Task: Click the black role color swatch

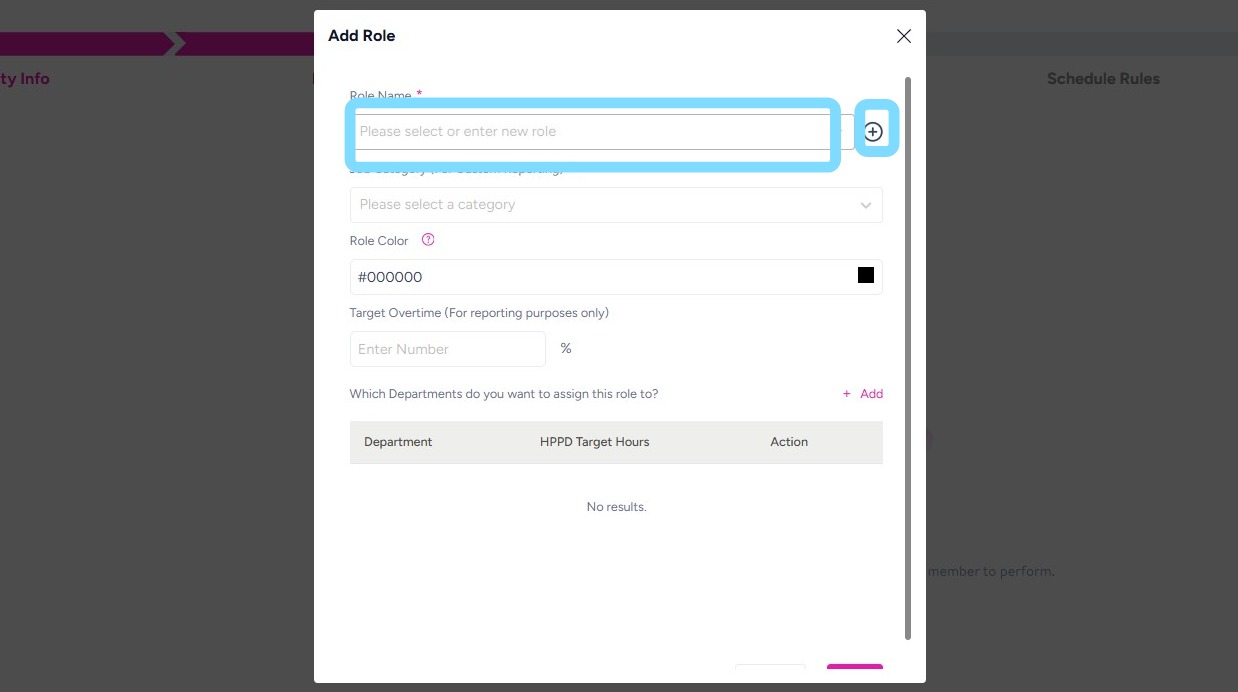Action: [866, 276]
